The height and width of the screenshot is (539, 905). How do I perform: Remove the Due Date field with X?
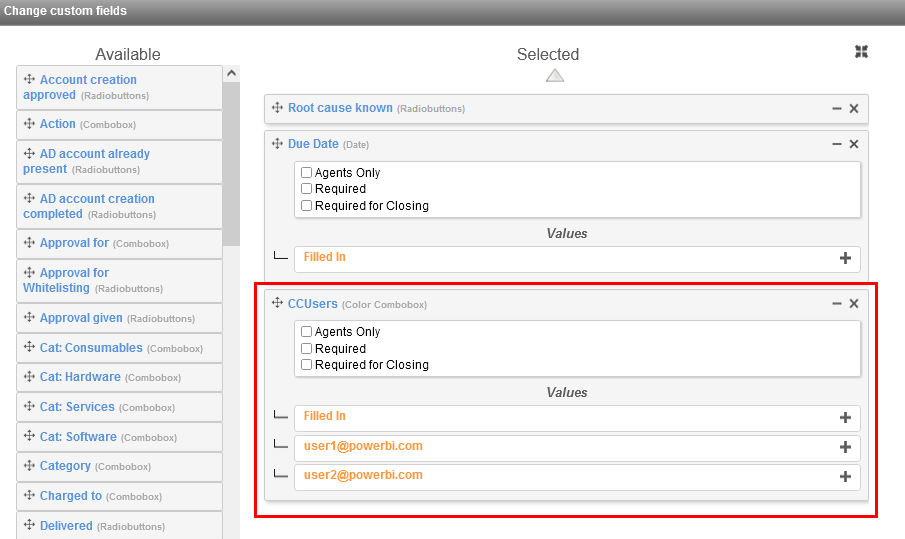(854, 145)
